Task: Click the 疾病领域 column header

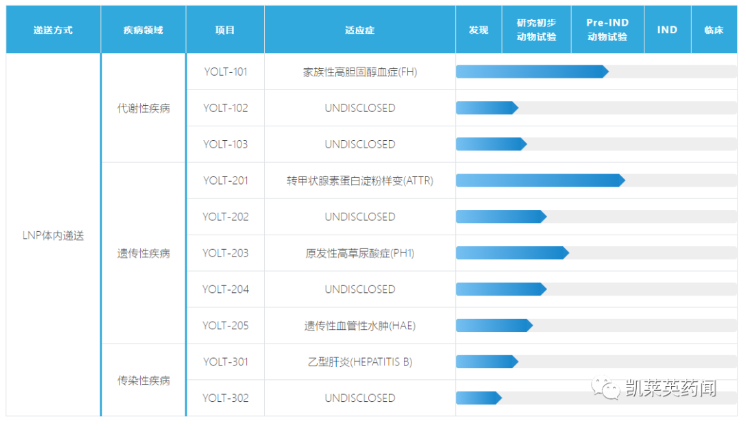Action: coord(143,30)
